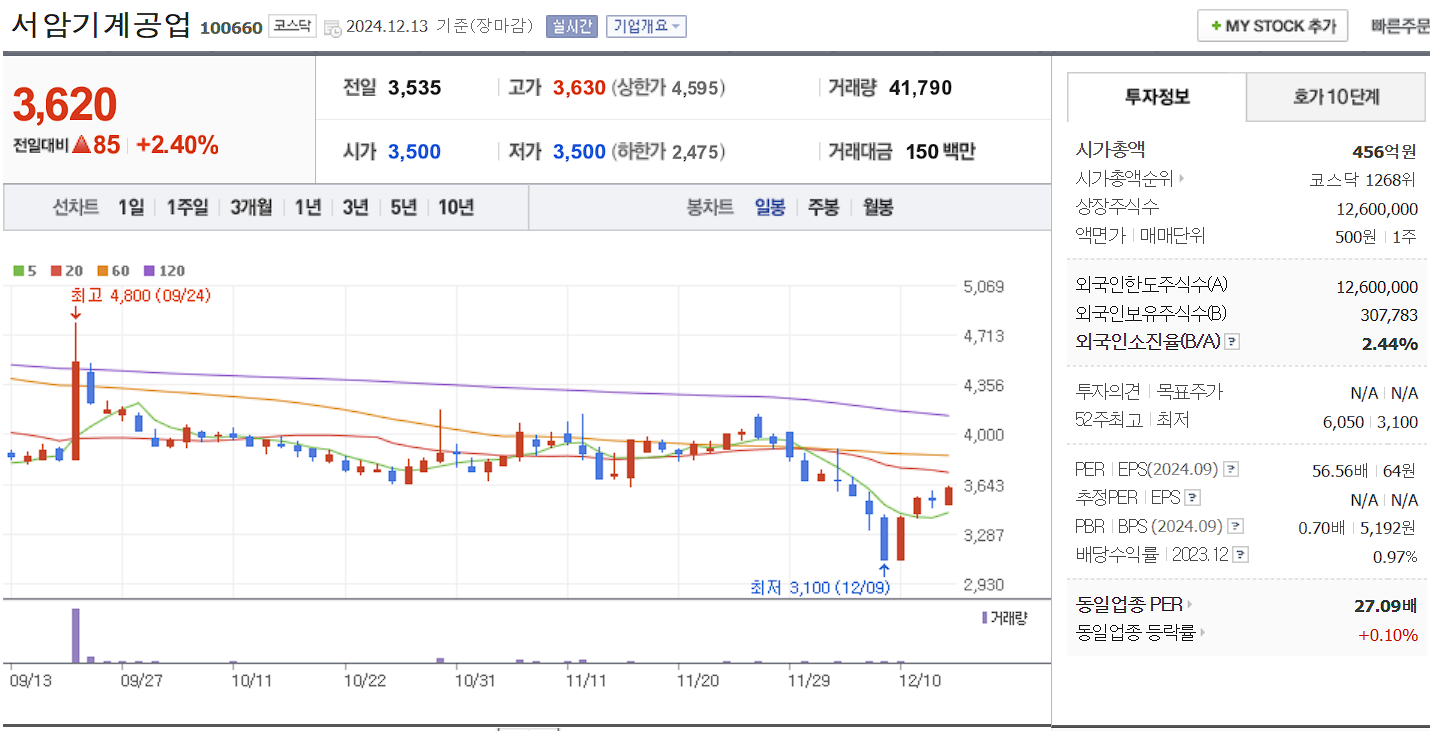The width and height of the screenshot is (1430, 731).
Task: Click the help icon next to 추정PER EPS
Action: tap(1192, 498)
